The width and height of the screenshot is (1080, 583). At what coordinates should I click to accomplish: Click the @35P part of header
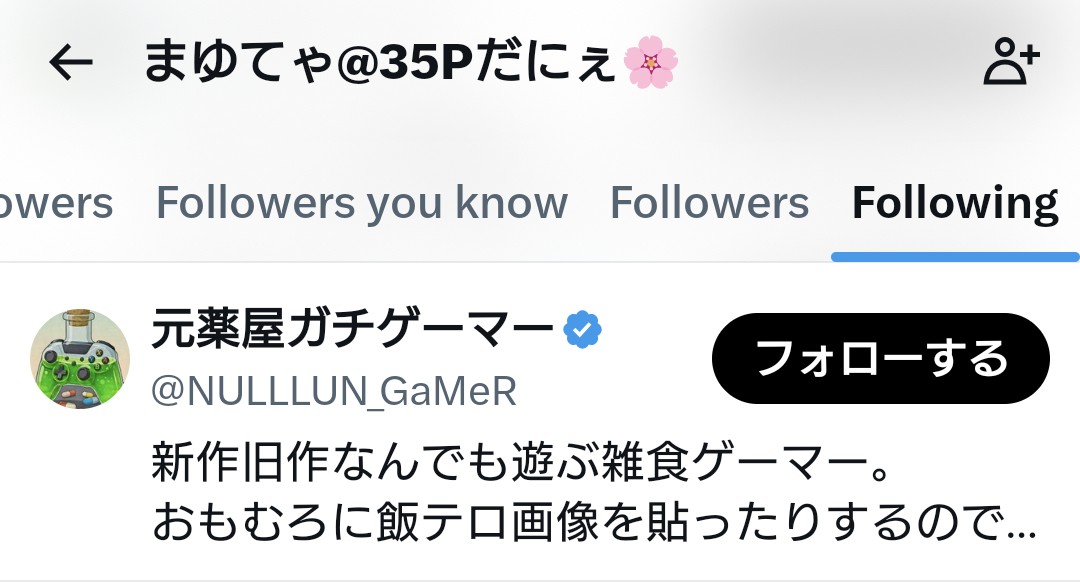(405, 63)
